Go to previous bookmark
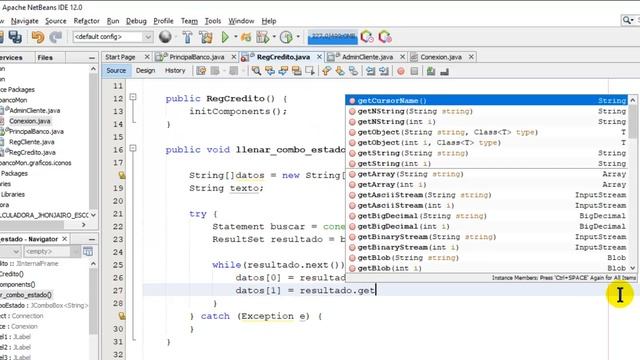The height and width of the screenshot is (360, 640). click(x=326, y=71)
